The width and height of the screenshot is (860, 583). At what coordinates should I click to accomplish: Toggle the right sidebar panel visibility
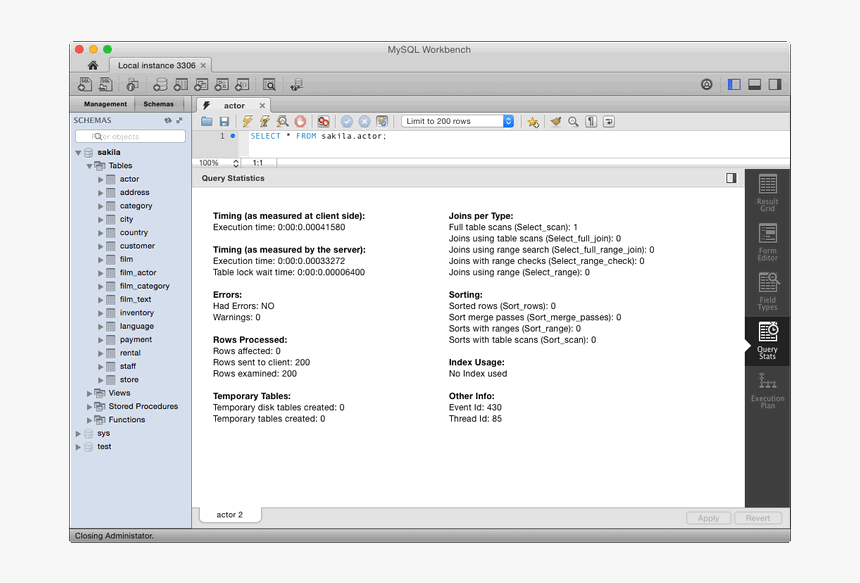[x=775, y=84]
